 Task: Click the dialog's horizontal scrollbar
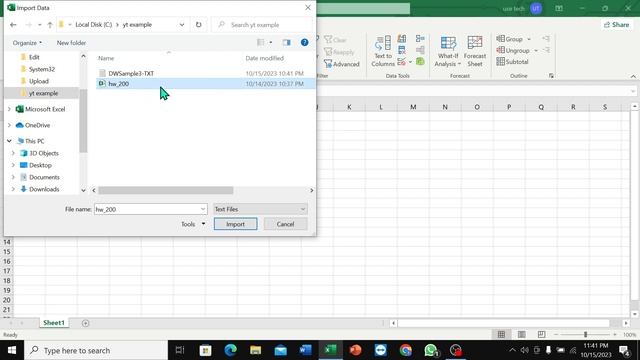click(x=166, y=190)
